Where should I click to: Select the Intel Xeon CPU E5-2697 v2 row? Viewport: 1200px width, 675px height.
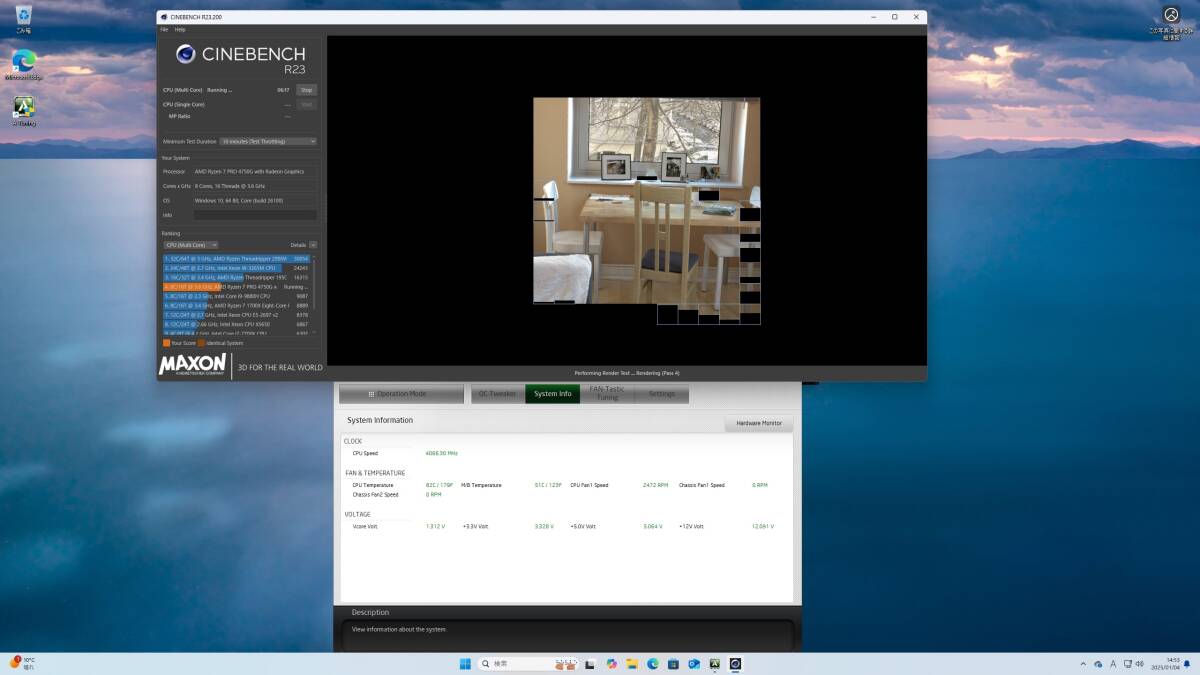(x=237, y=315)
